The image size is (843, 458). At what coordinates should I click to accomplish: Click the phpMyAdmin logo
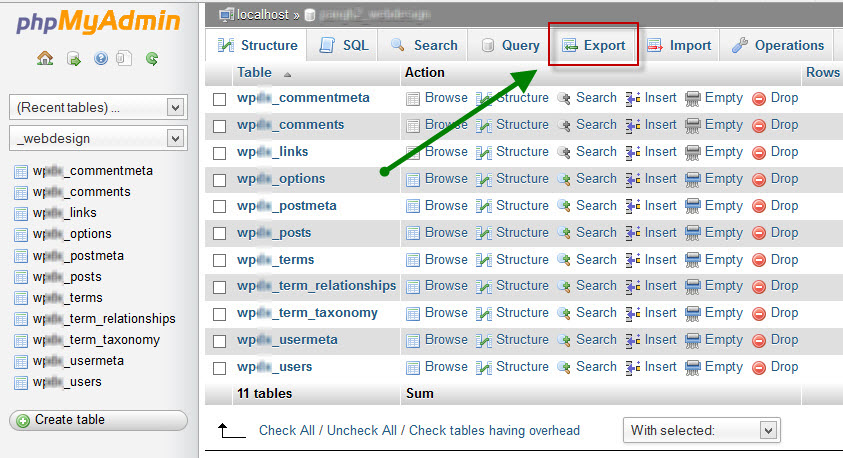[x=98, y=22]
